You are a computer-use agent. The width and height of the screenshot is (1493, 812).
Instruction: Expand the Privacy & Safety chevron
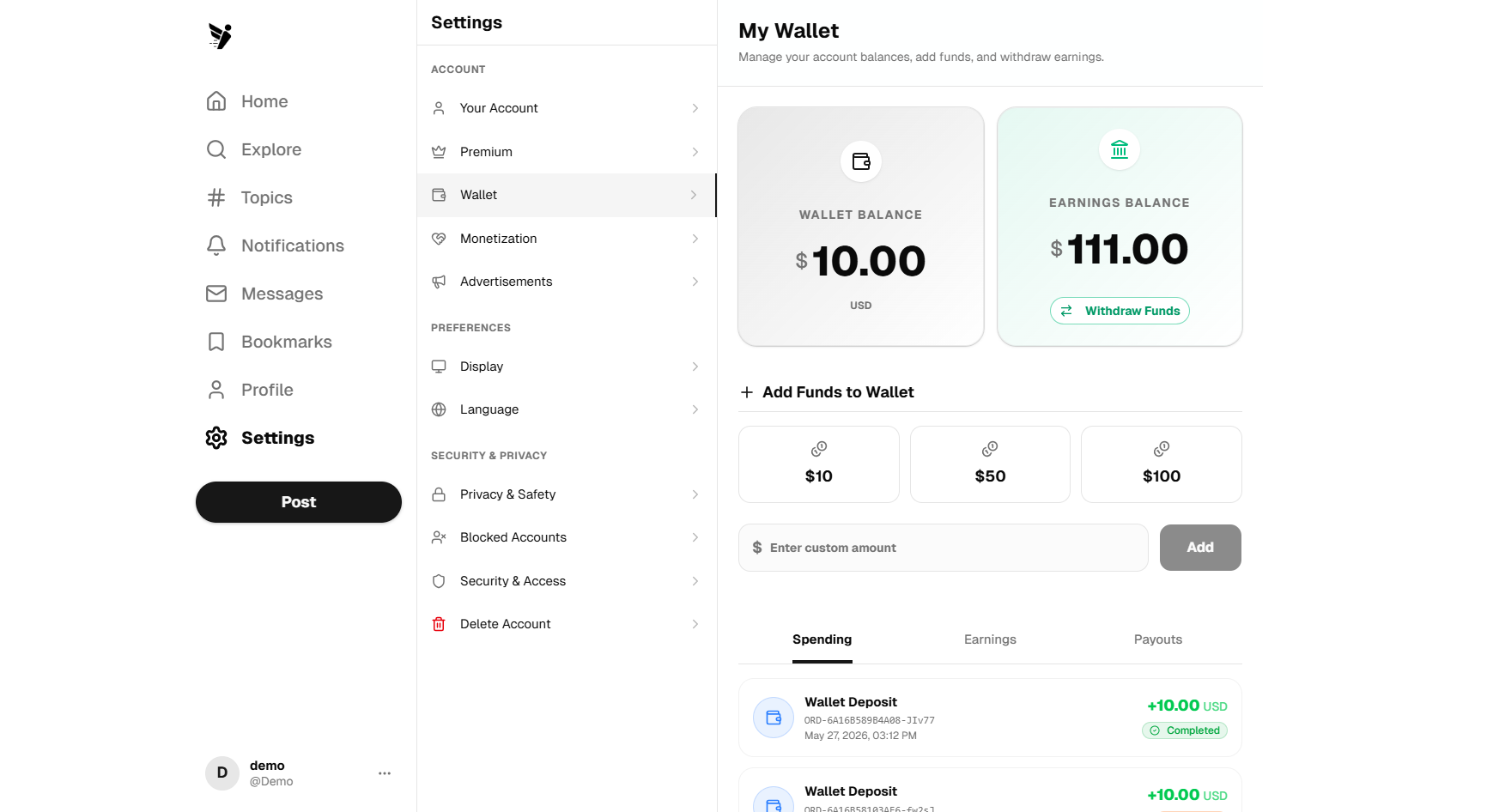point(695,494)
